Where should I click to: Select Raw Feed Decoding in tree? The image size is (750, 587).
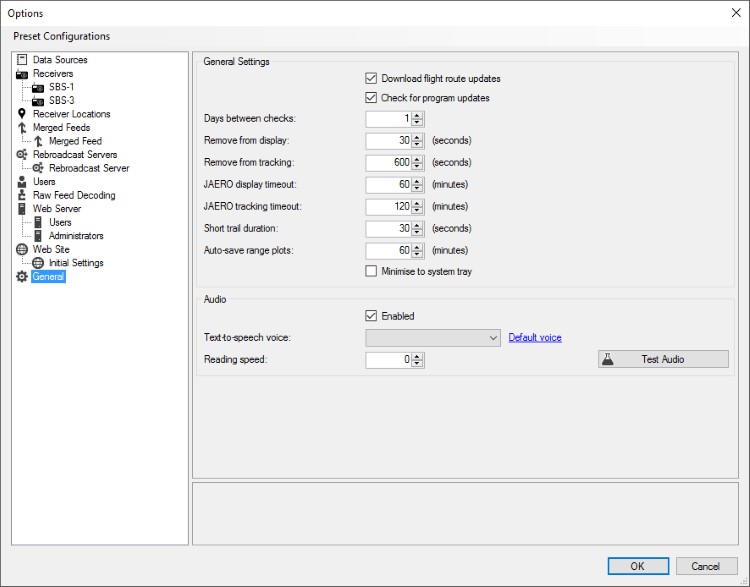[x=74, y=196]
